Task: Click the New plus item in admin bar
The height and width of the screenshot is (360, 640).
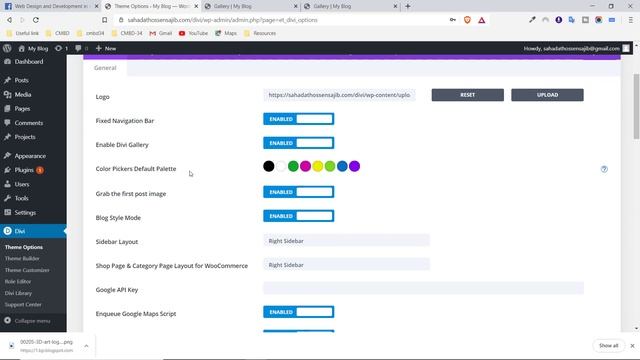Action: (x=106, y=48)
